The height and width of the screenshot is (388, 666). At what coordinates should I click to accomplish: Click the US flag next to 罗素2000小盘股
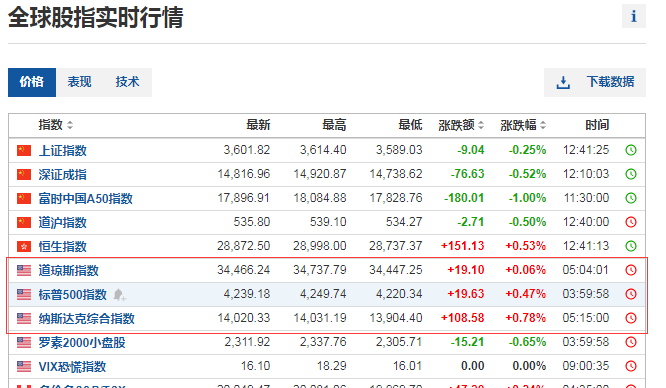24,342
